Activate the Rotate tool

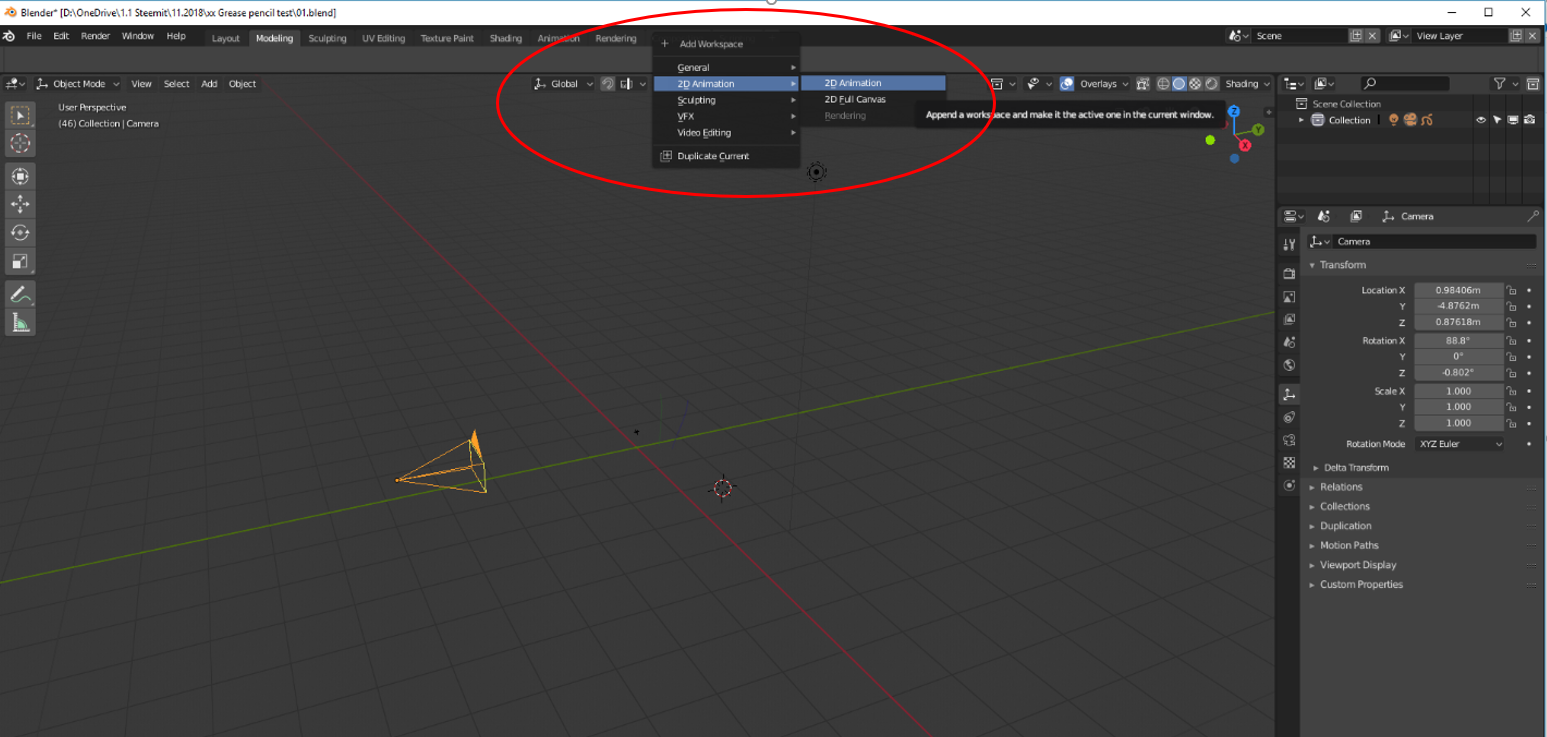[20, 232]
